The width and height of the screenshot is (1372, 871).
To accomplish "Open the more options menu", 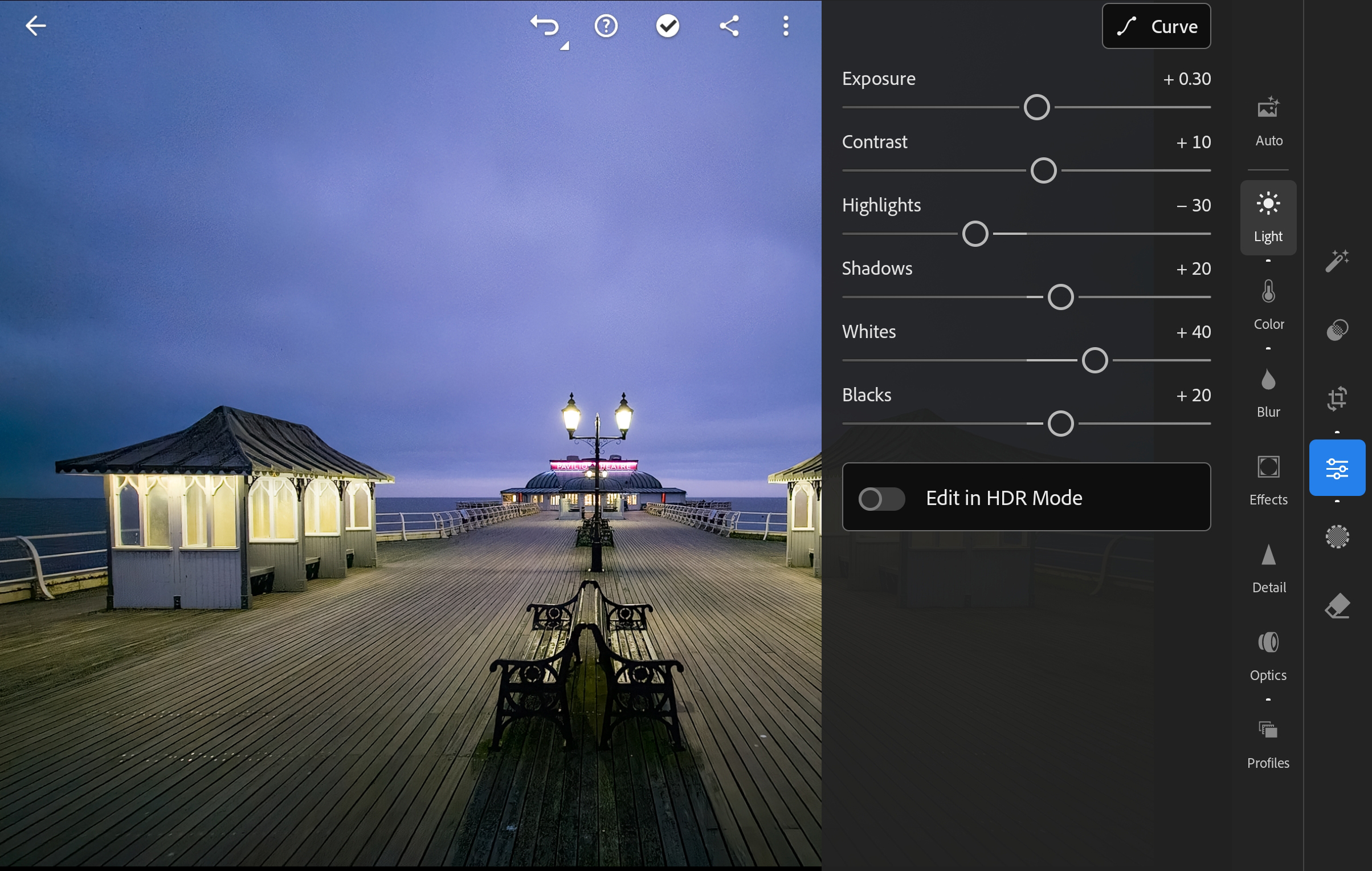I will coord(786,26).
